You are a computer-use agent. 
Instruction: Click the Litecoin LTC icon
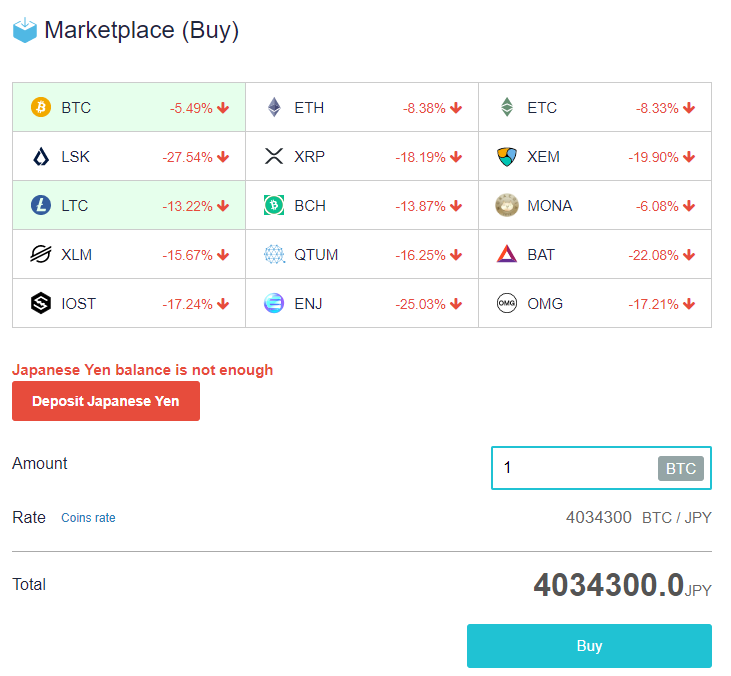[41, 205]
